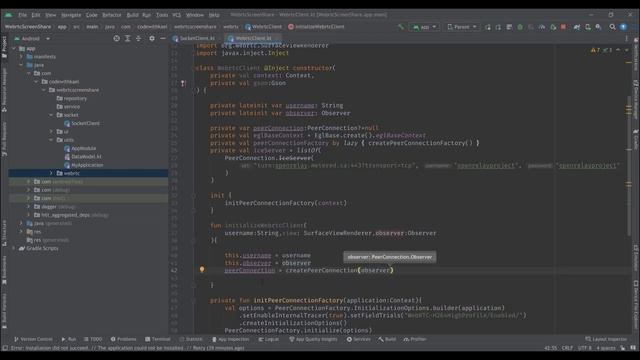
Task: Open the device selector dropdown
Action: (x=462, y=27)
